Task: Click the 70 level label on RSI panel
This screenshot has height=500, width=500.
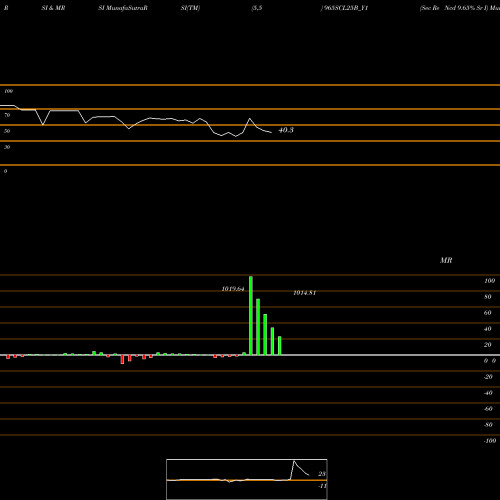Action: (7, 115)
